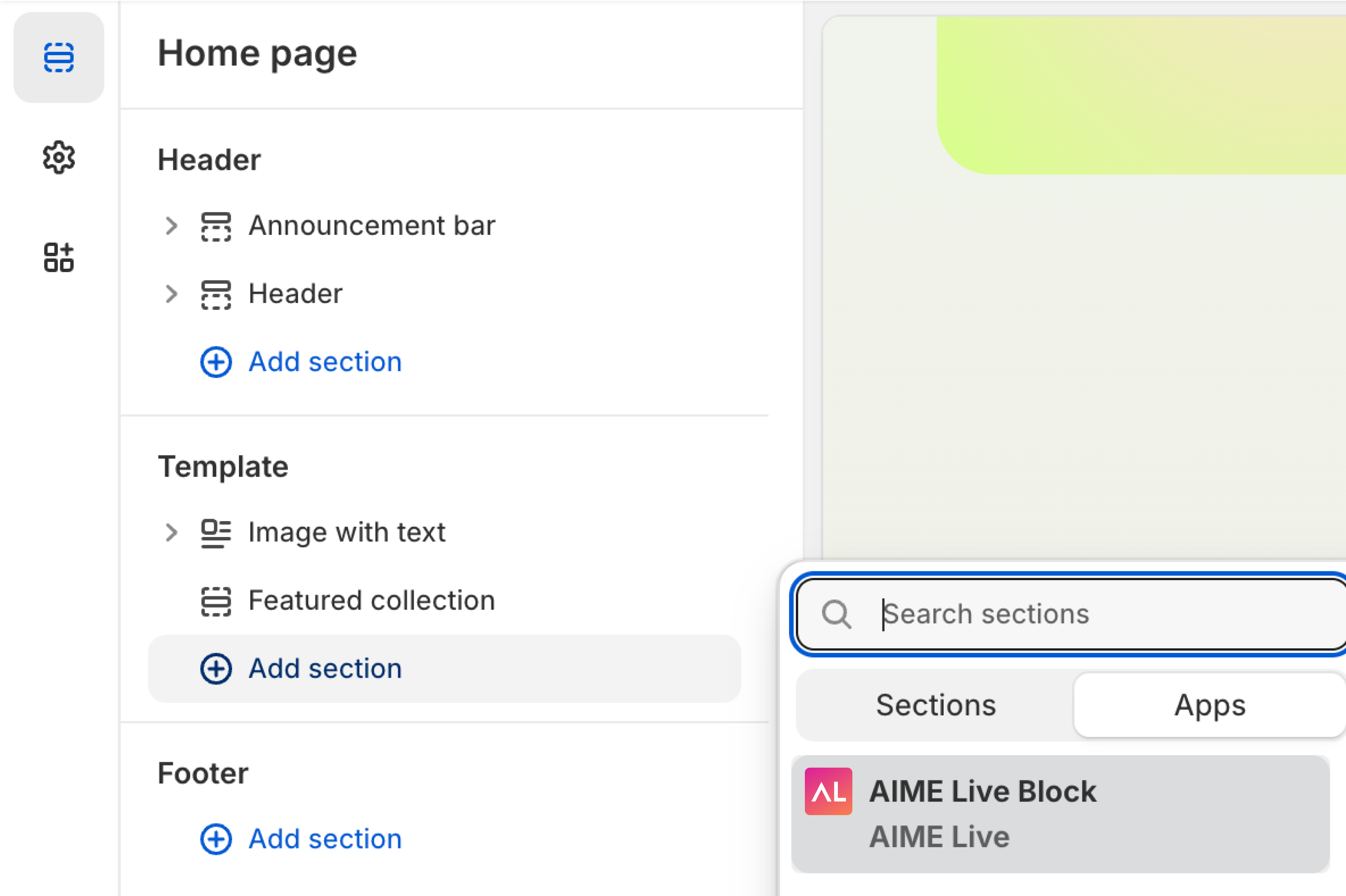The height and width of the screenshot is (896, 1346).
Task: Click the Template group heading
Action: pyautogui.click(x=223, y=467)
